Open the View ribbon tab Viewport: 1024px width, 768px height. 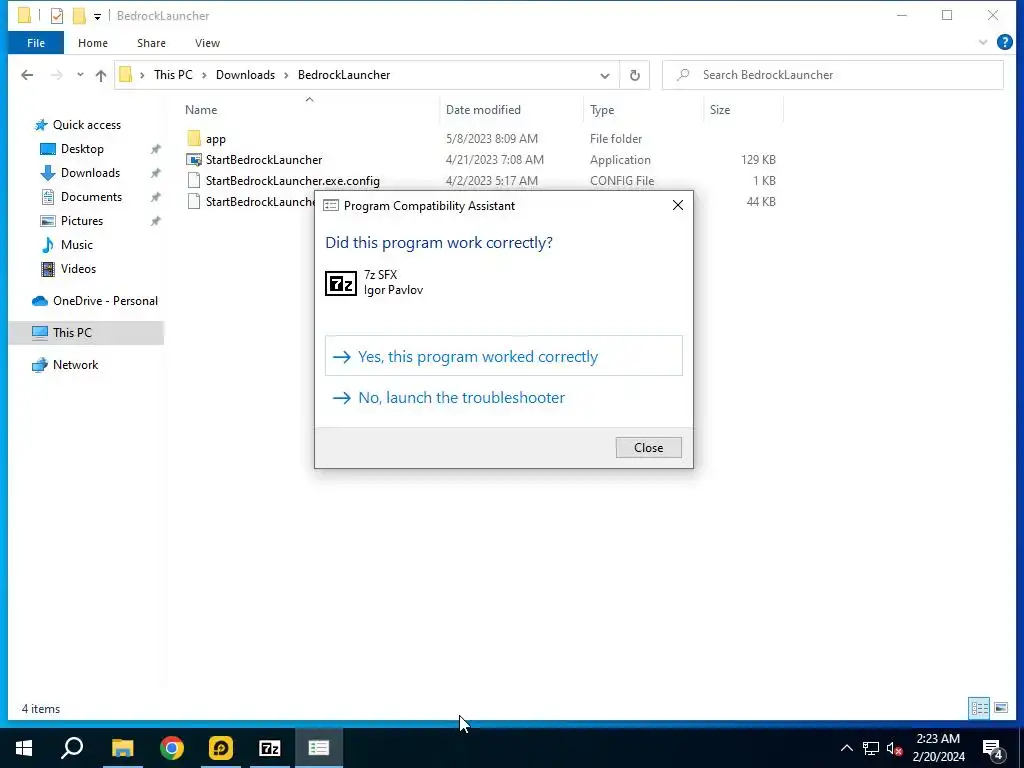(207, 43)
